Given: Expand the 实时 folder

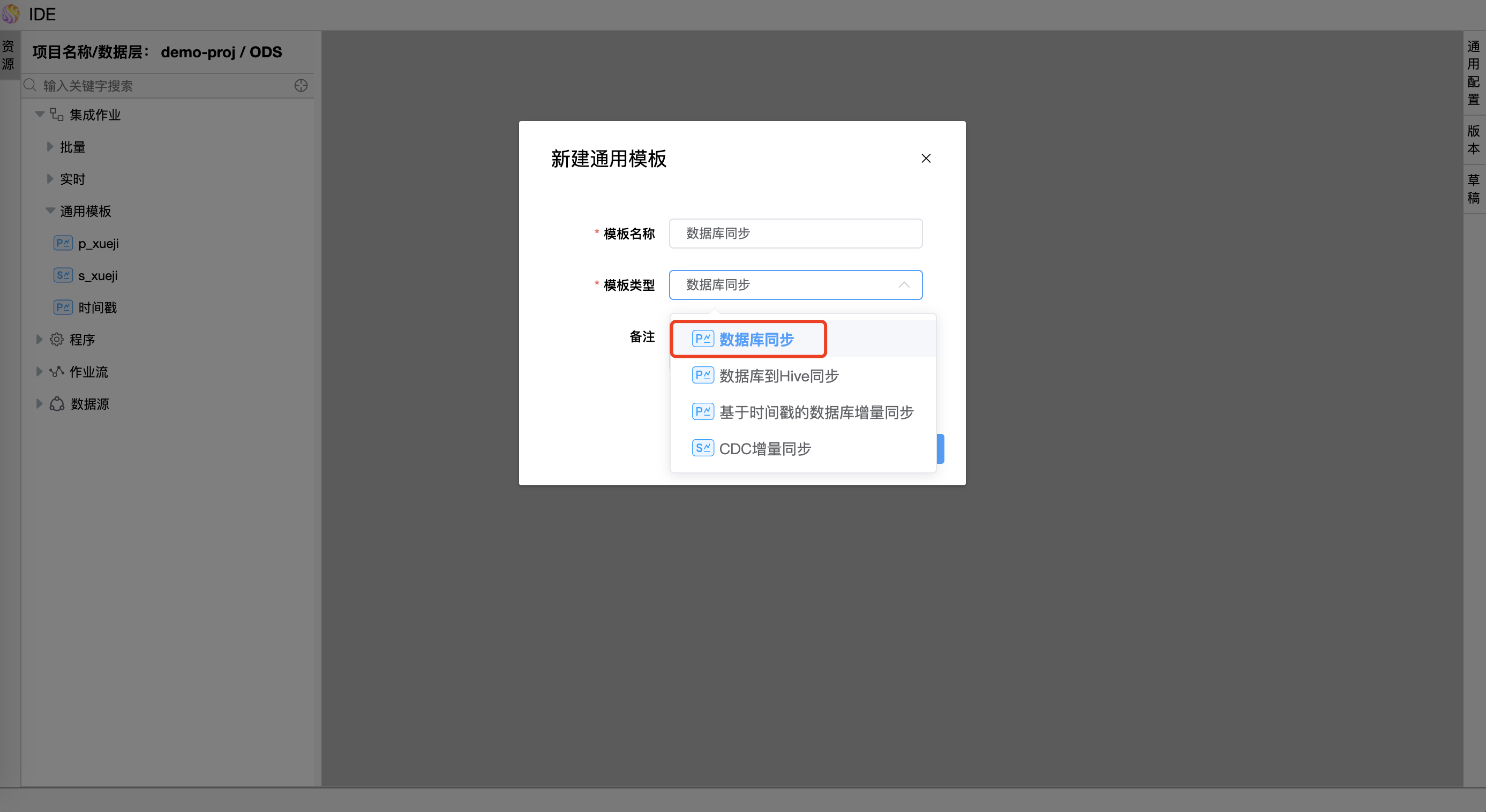Looking at the screenshot, I should click(50, 179).
